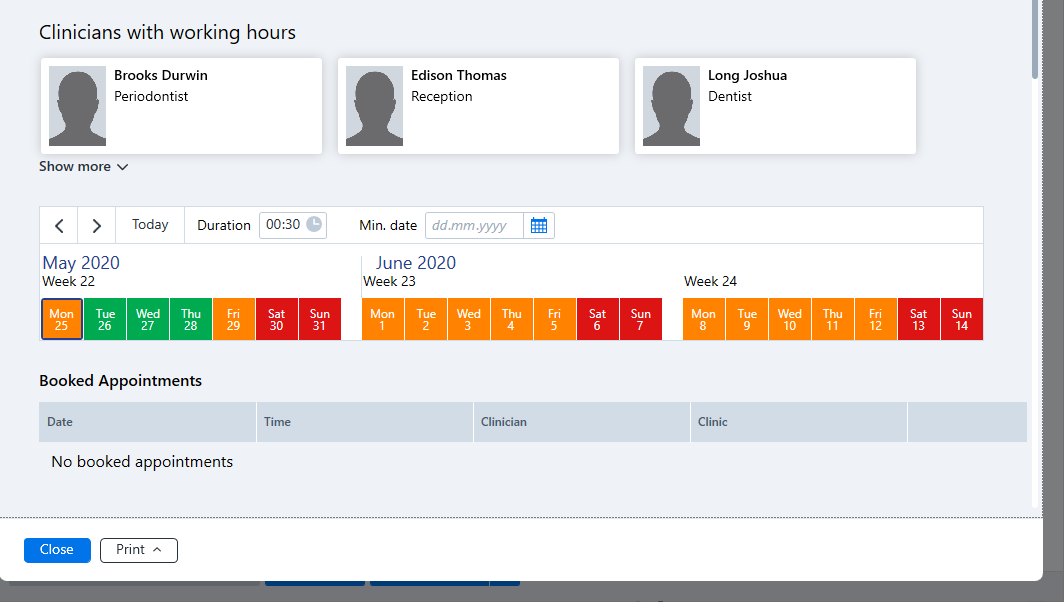The width and height of the screenshot is (1064, 602).
Task: Open the Duration clock picker icon
Action: pos(314,225)
